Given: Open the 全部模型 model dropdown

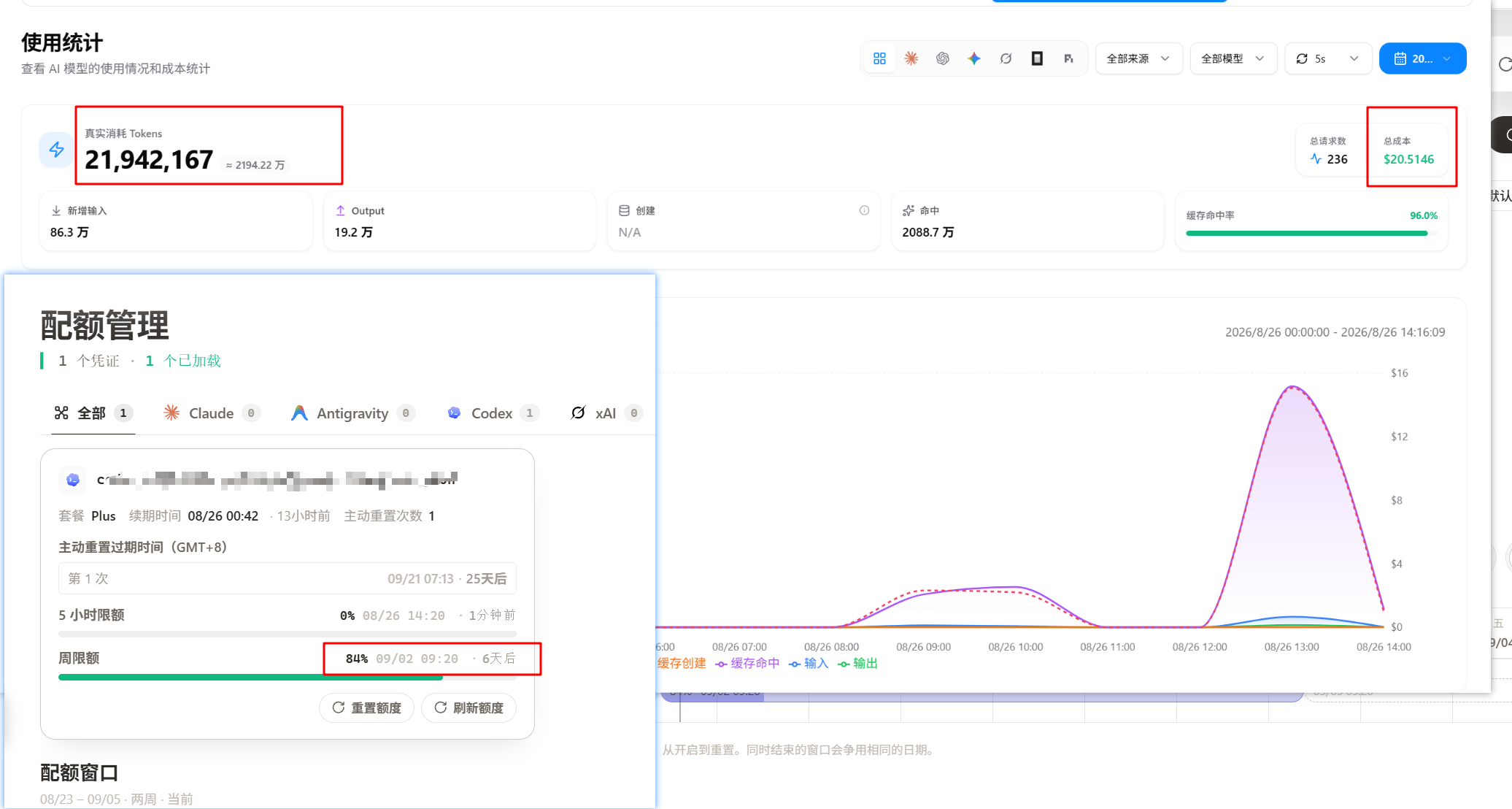Looking at the screenshot, I should 1233,58.
